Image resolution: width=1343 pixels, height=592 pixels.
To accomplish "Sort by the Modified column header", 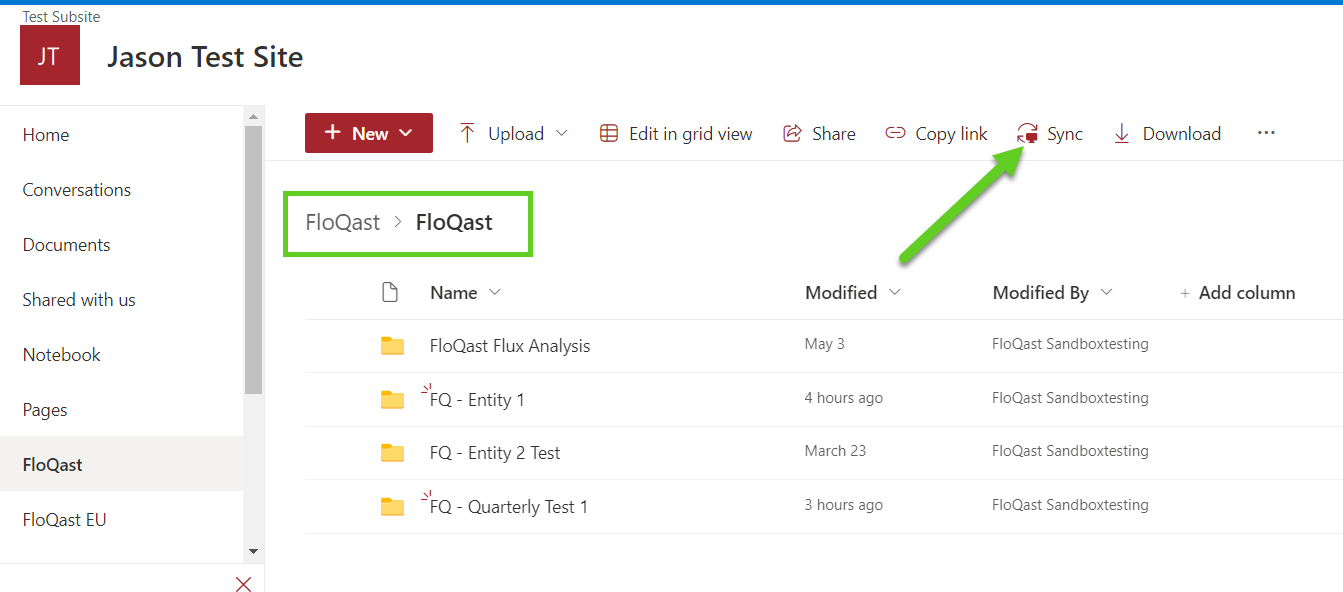I will (x=841, y=293).
